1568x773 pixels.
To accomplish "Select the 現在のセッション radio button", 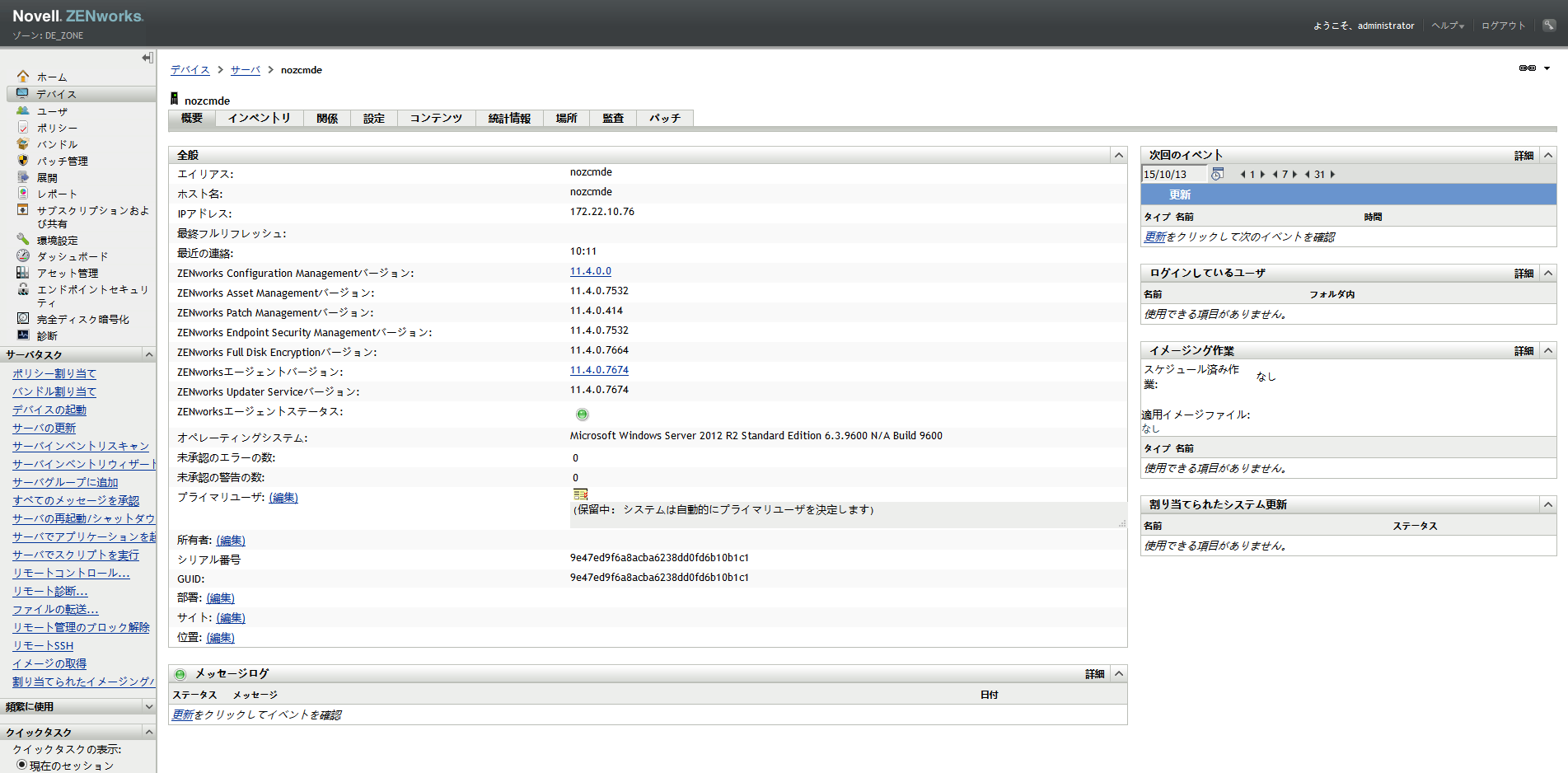I will [x=21, y=765].
